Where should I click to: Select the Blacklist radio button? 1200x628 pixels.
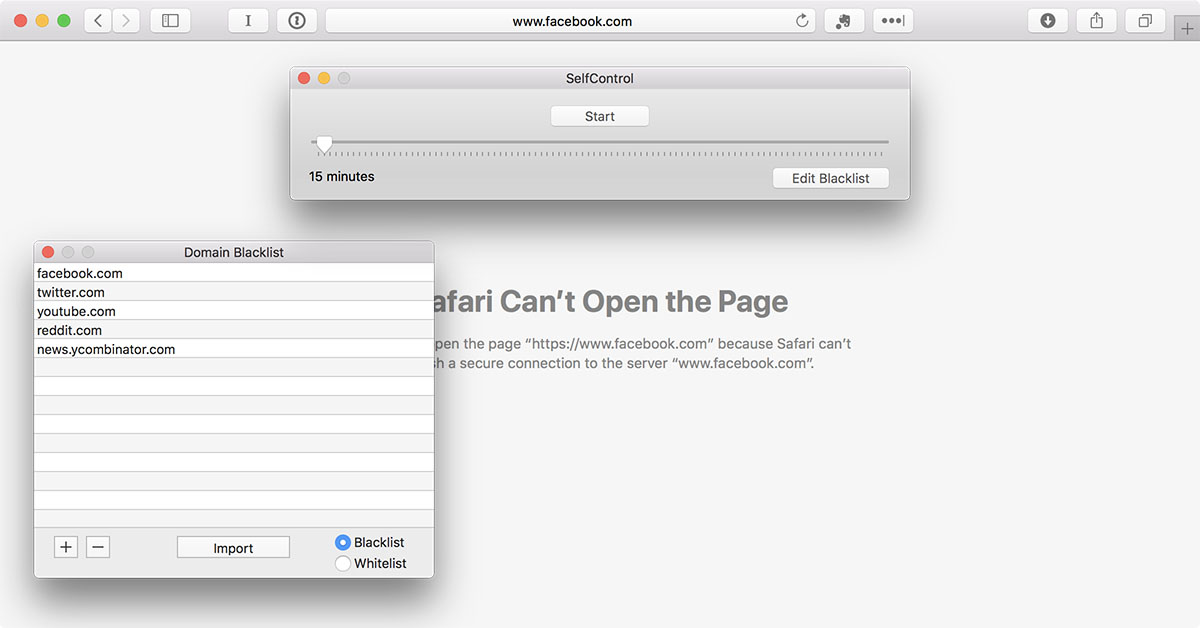pos(343,542)
